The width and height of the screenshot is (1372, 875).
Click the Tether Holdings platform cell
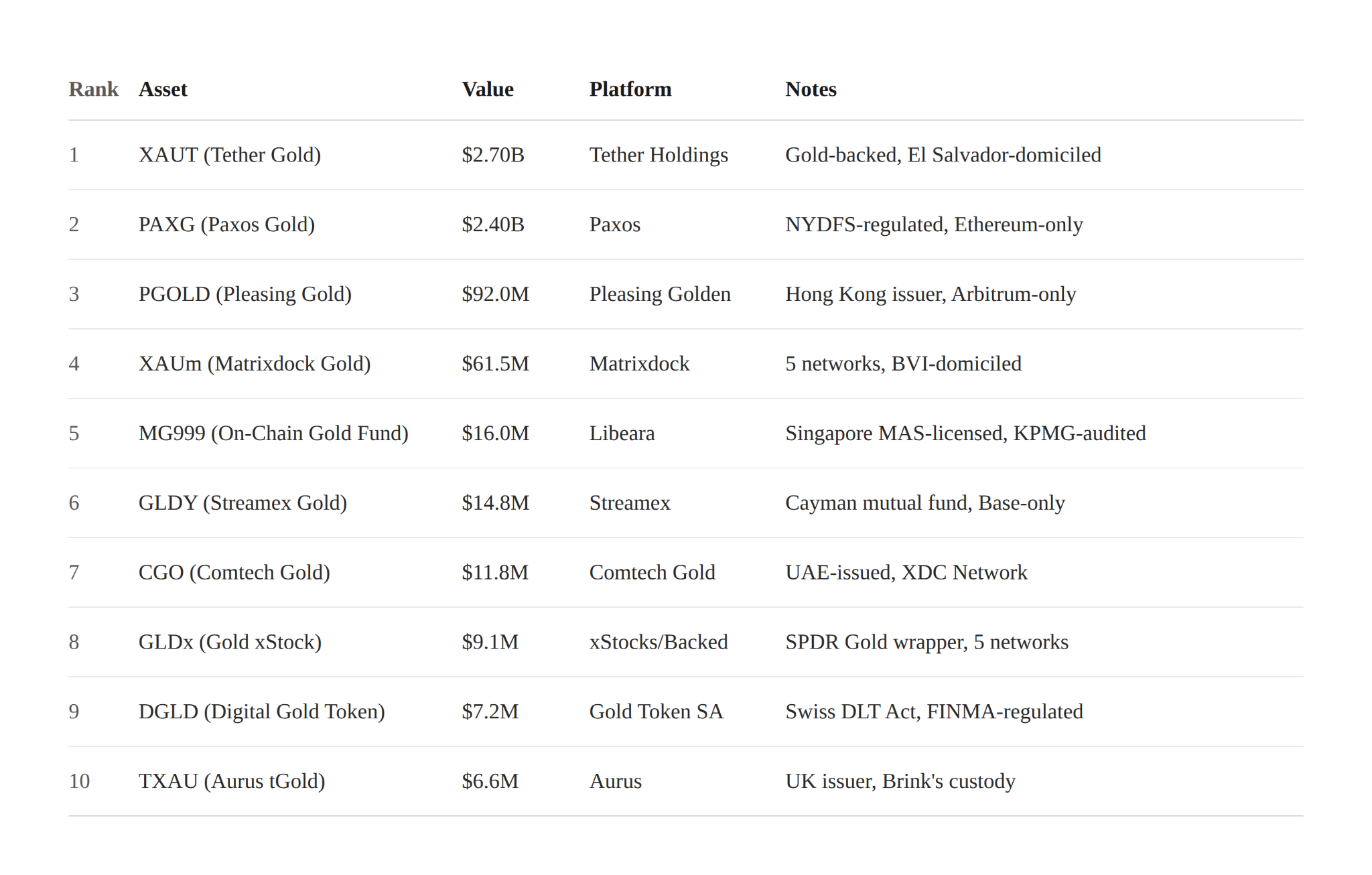658,155
